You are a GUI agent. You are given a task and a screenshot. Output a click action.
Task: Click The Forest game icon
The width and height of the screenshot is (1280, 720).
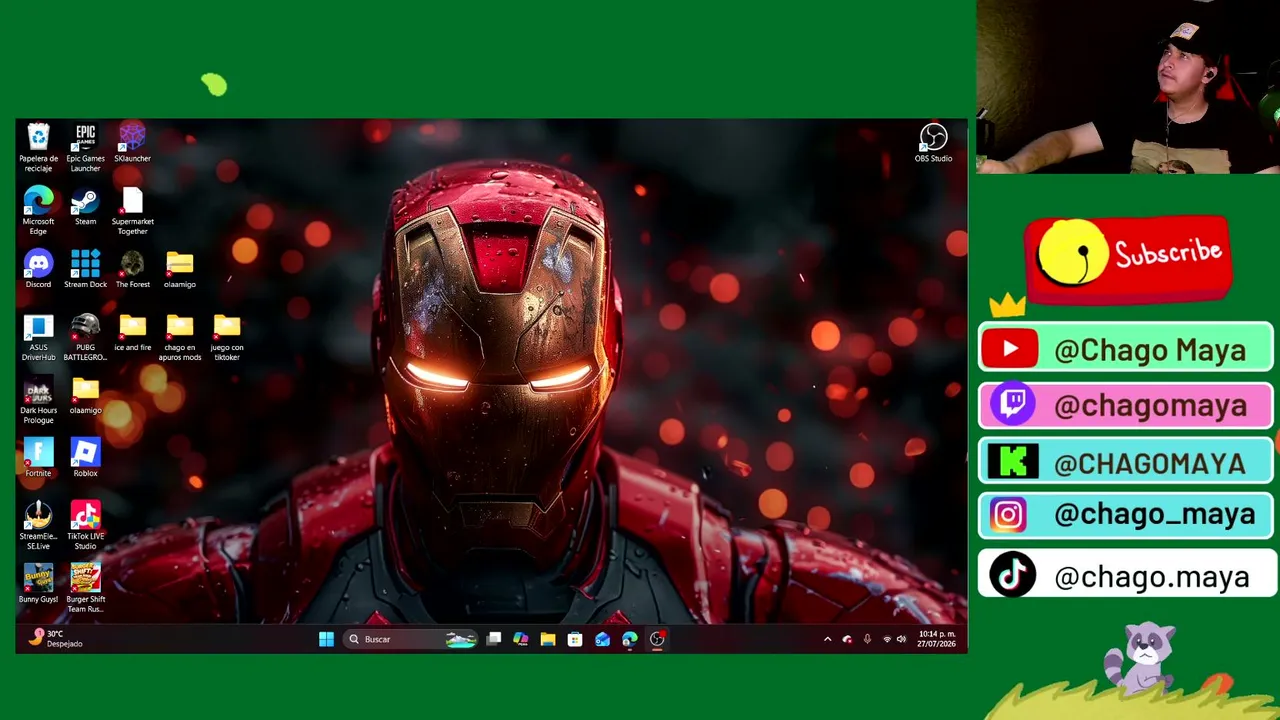point(132,269)
